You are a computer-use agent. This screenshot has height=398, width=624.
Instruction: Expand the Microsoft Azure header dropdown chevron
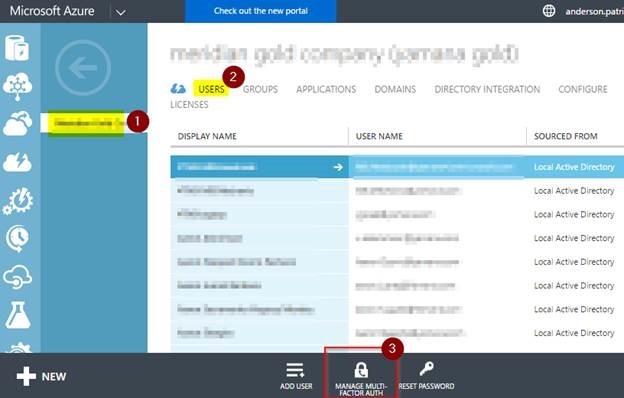coord(121,12)
